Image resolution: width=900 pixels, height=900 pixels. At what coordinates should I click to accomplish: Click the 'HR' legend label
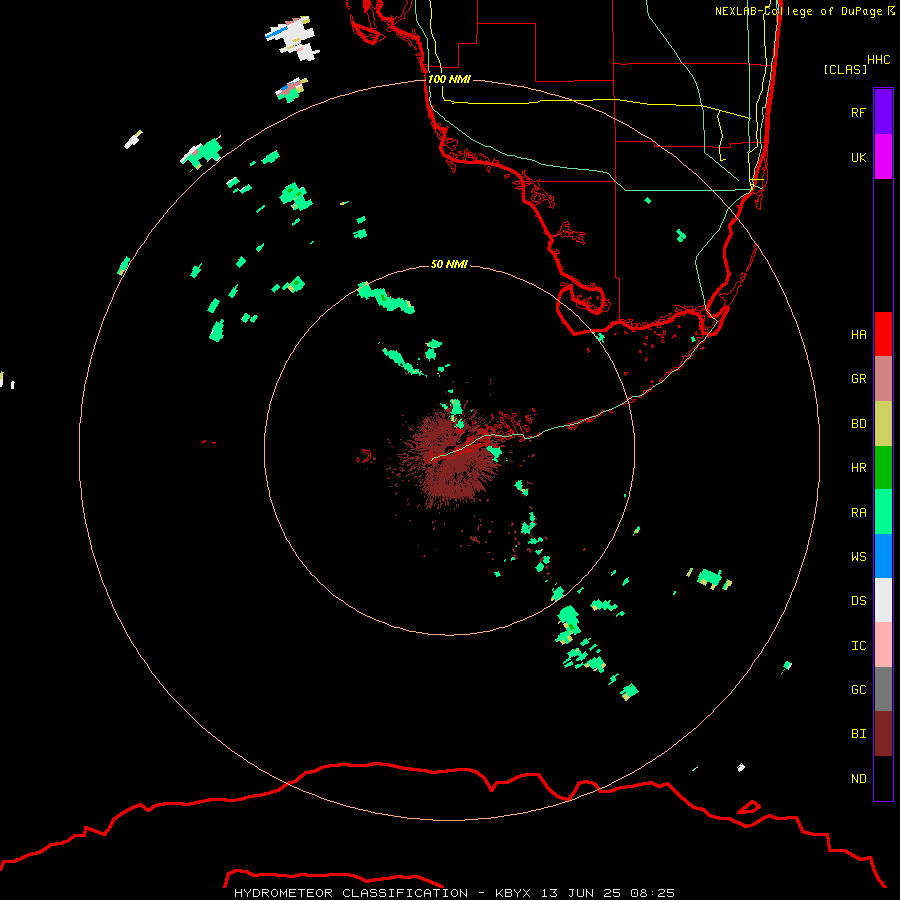tap(858, 468)
